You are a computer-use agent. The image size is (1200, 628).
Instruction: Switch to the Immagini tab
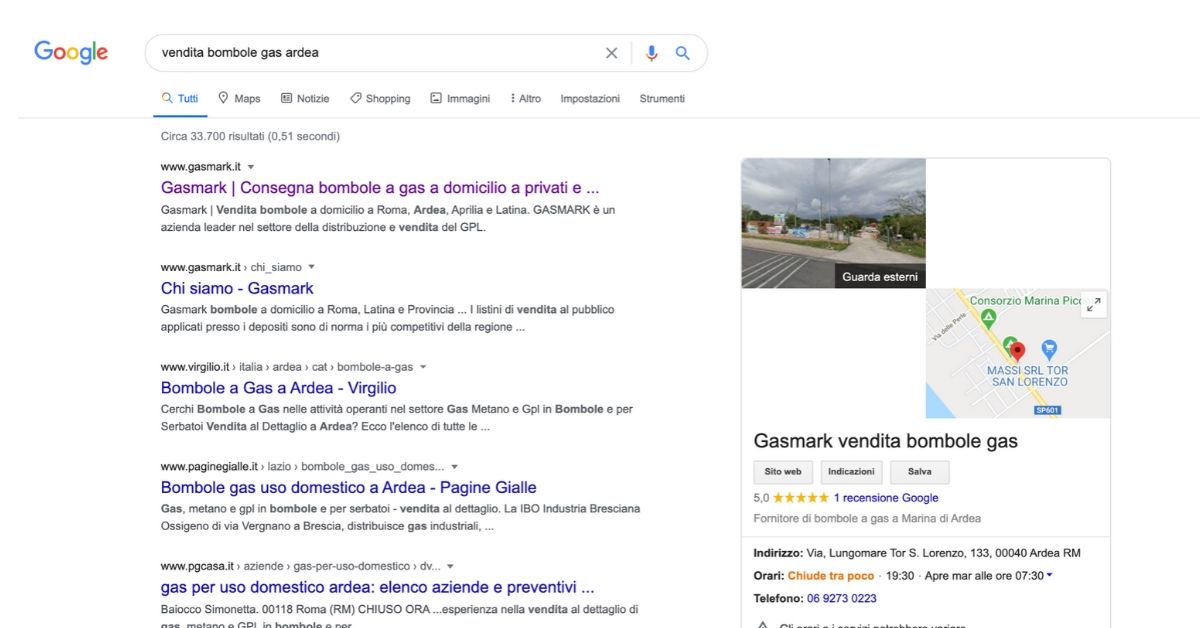pos(460,98)
